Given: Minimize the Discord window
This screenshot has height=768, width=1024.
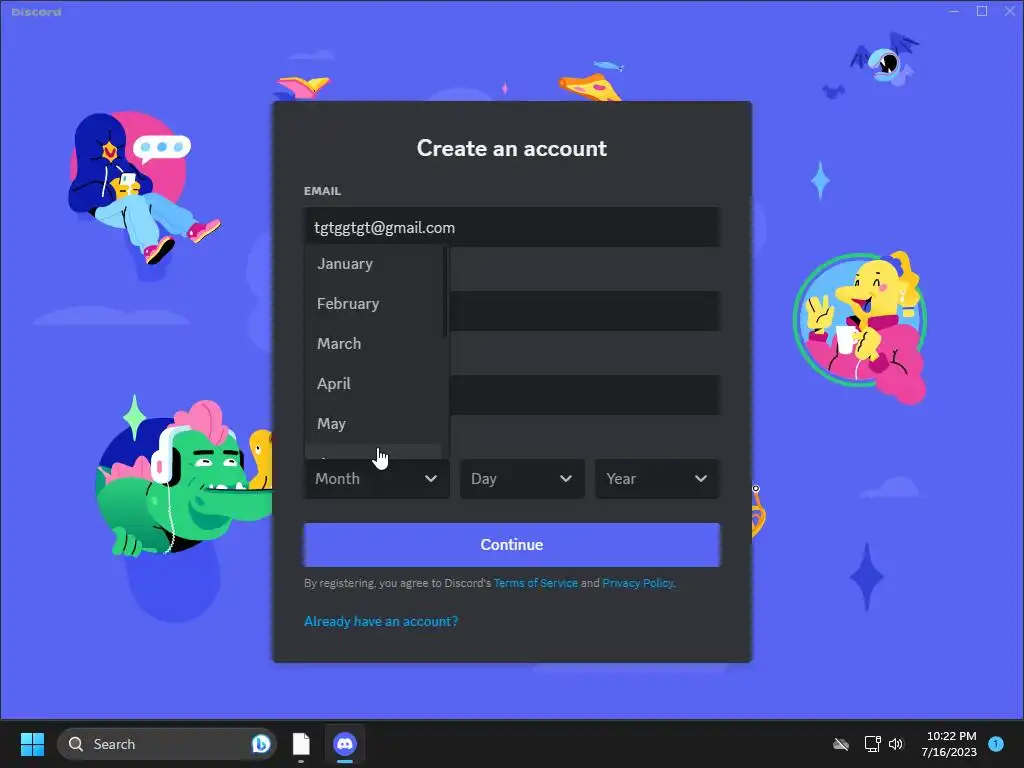Looking at the screenshot, I should [954, 11].
